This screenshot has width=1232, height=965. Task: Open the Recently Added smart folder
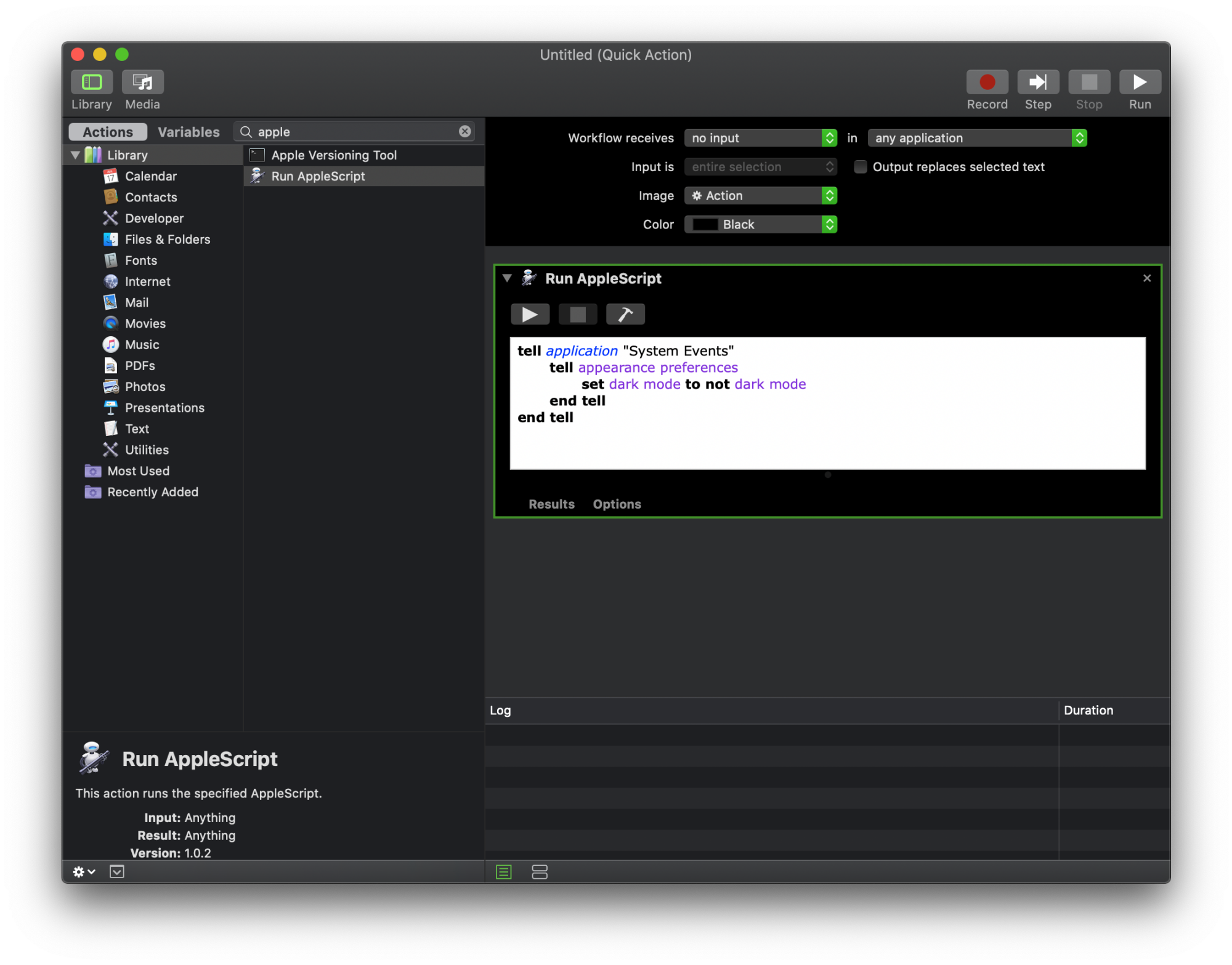point(153,492)
